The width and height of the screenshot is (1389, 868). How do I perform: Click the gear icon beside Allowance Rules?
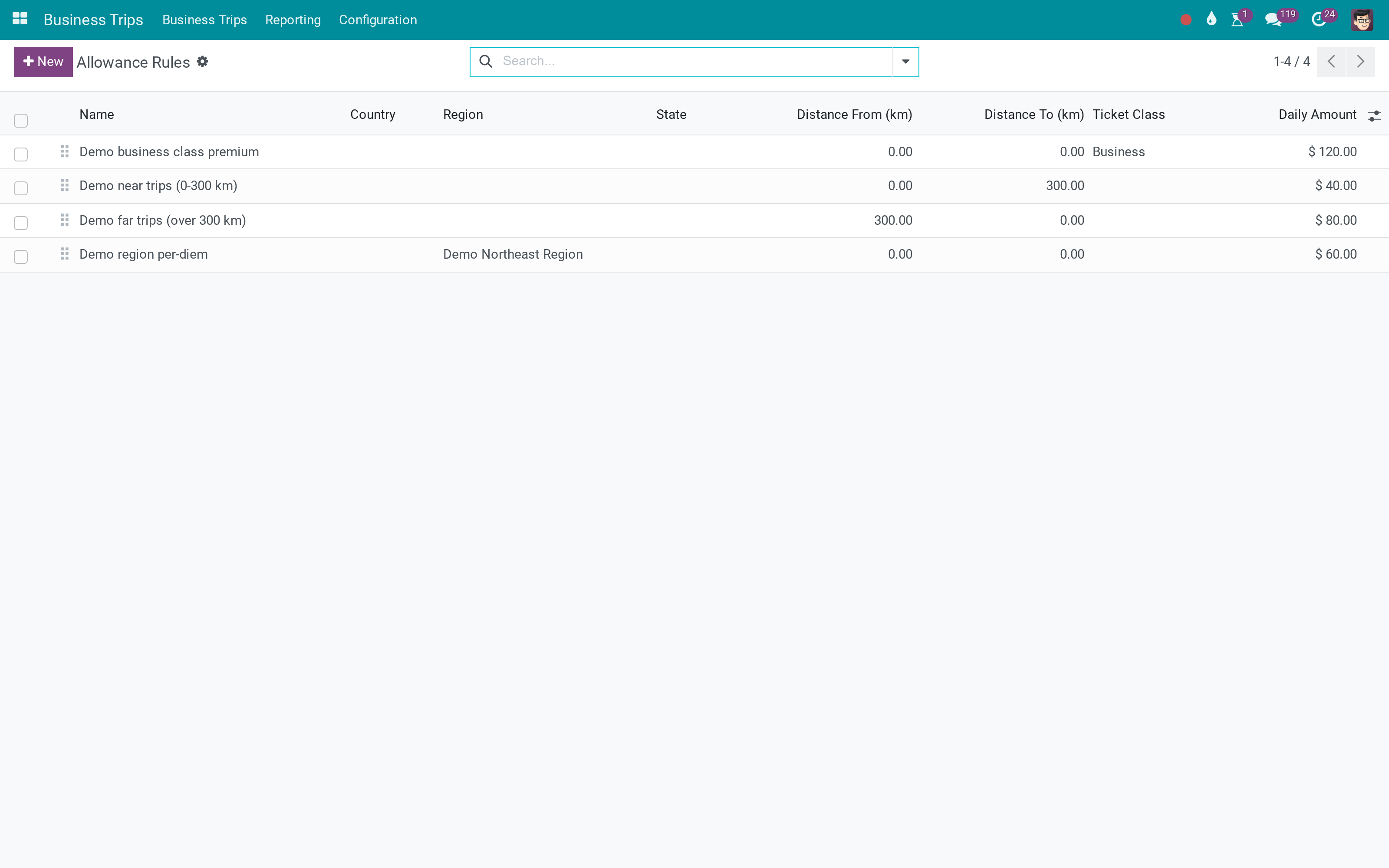[x=203, y=62]
